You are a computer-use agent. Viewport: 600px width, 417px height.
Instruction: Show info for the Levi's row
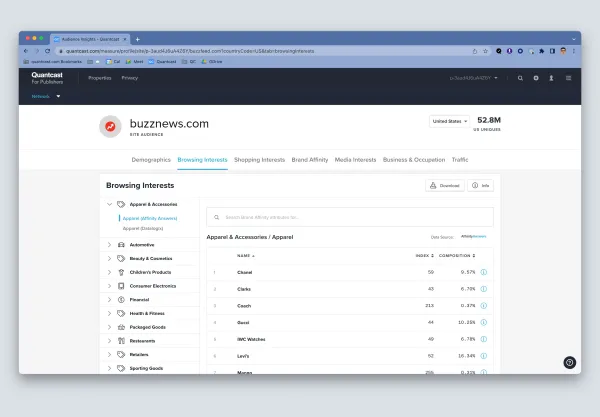484,356
